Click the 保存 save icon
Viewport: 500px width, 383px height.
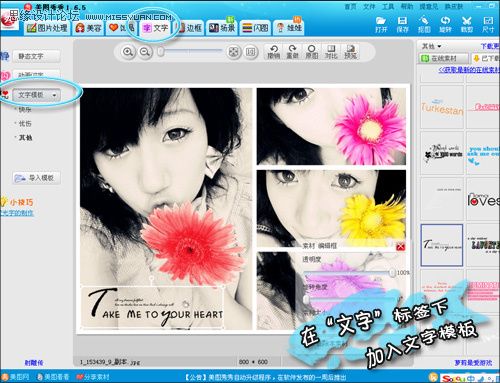coord(402,24)
